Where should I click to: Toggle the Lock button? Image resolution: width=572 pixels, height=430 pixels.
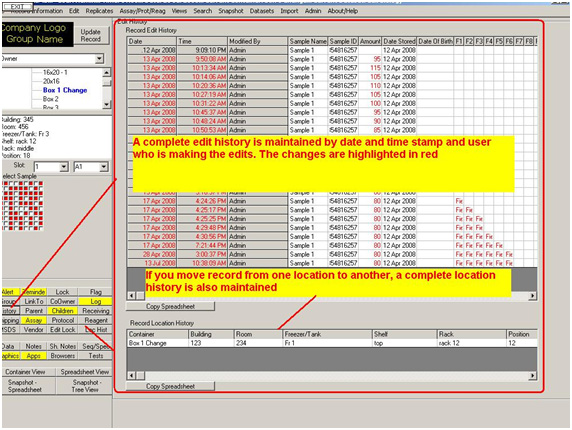click(x=62, y=292)
